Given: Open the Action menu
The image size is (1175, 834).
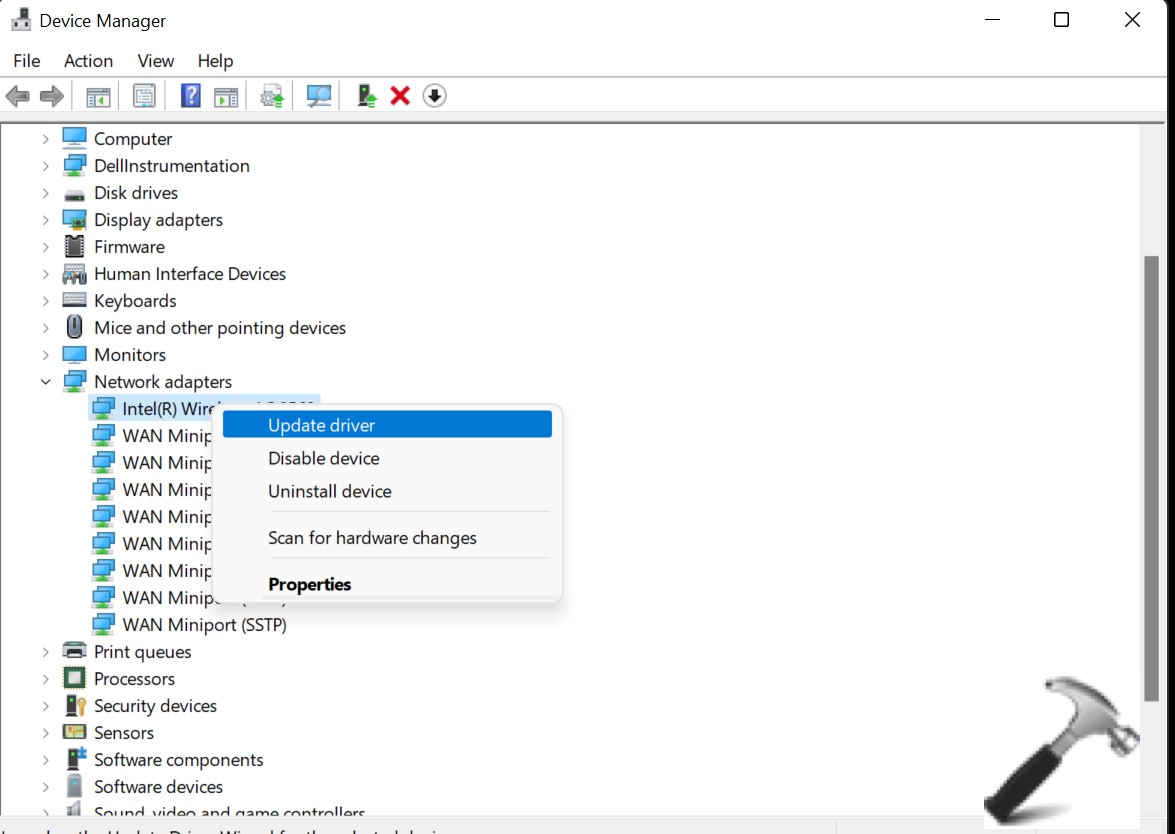Looking at the screenshot, I should click(88, 61).
